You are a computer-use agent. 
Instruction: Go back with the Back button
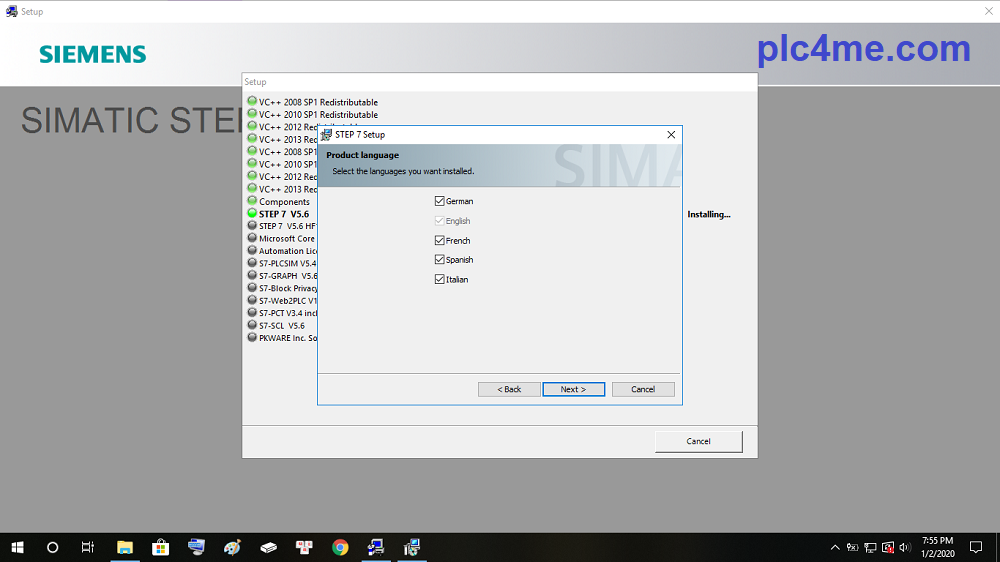(x=509, y=389)
